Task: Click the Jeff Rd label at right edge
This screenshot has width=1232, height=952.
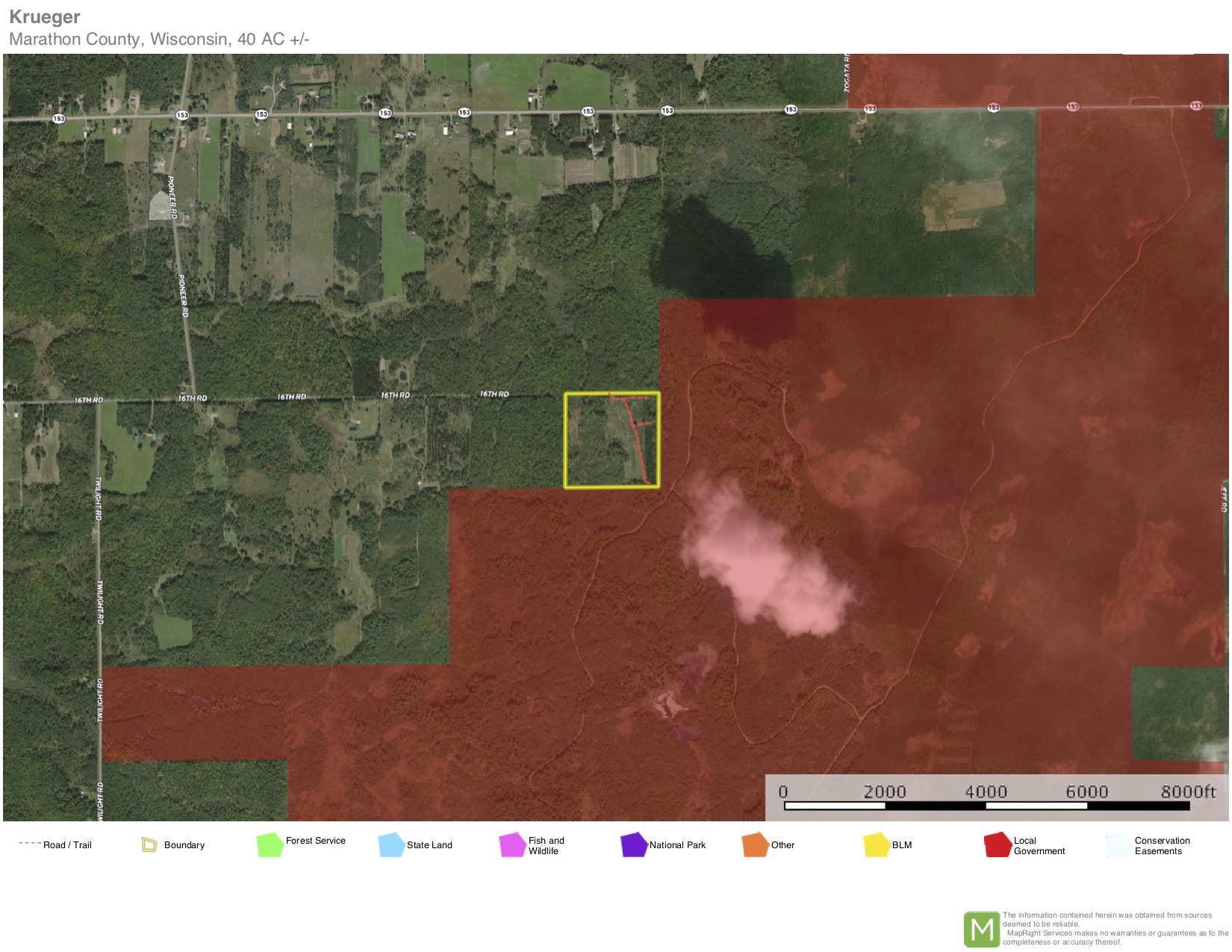Action: pyautogui.click(x=1223, y=498)
